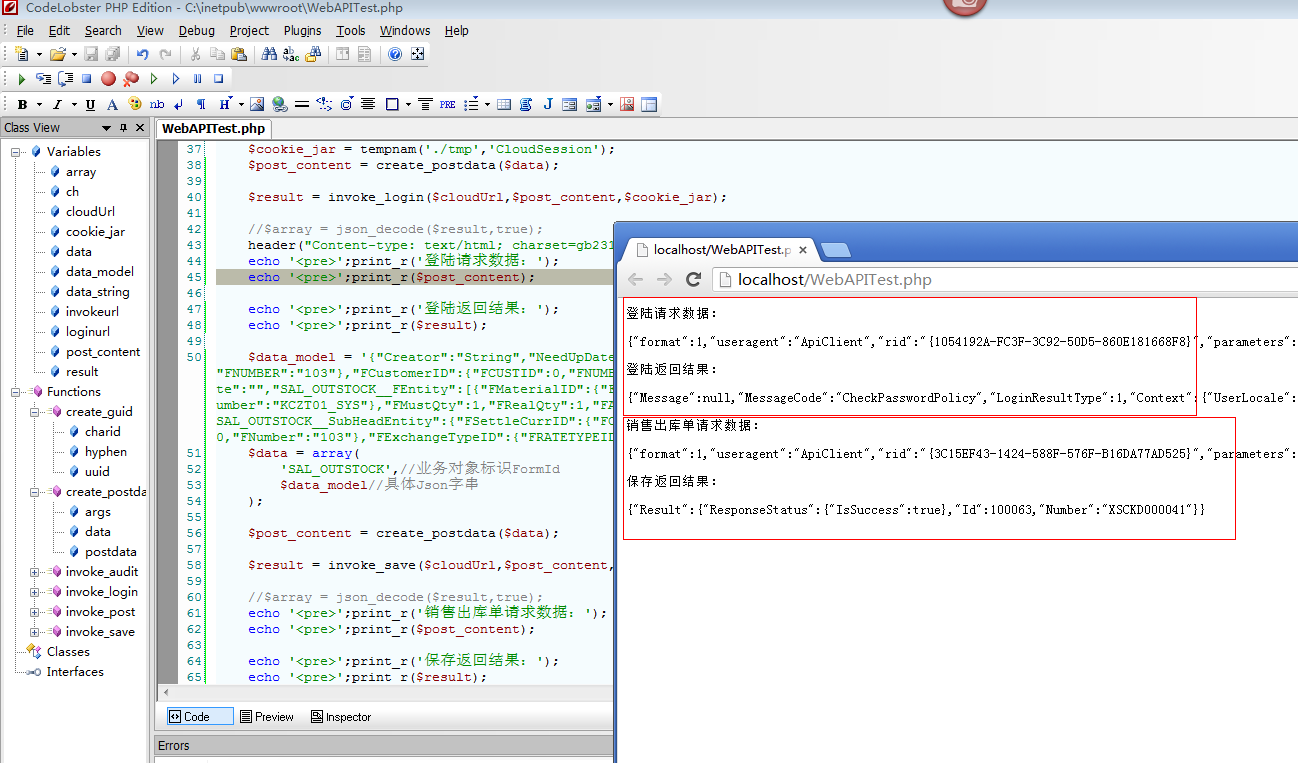Screen dimensions: 1298x763
Task: Click the Pause debug icon
Action: [x=197, y=78]
